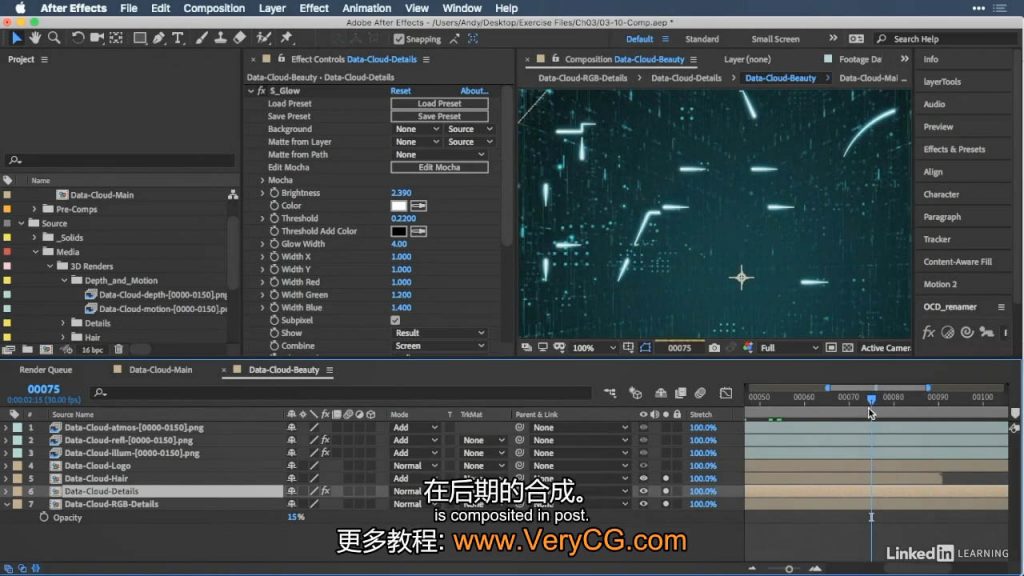Screen dimensions: 1024x576
Task: Select the Clone Stamp tool
Action: [x=221, y=38]
